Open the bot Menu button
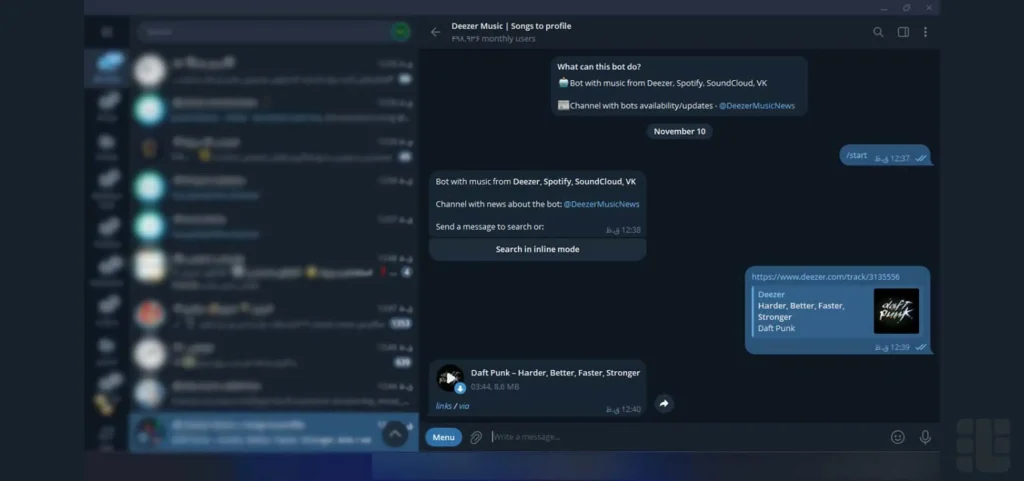Image resolution: width=1024 pixels, height=481 pixels. [x=443, y=437]
